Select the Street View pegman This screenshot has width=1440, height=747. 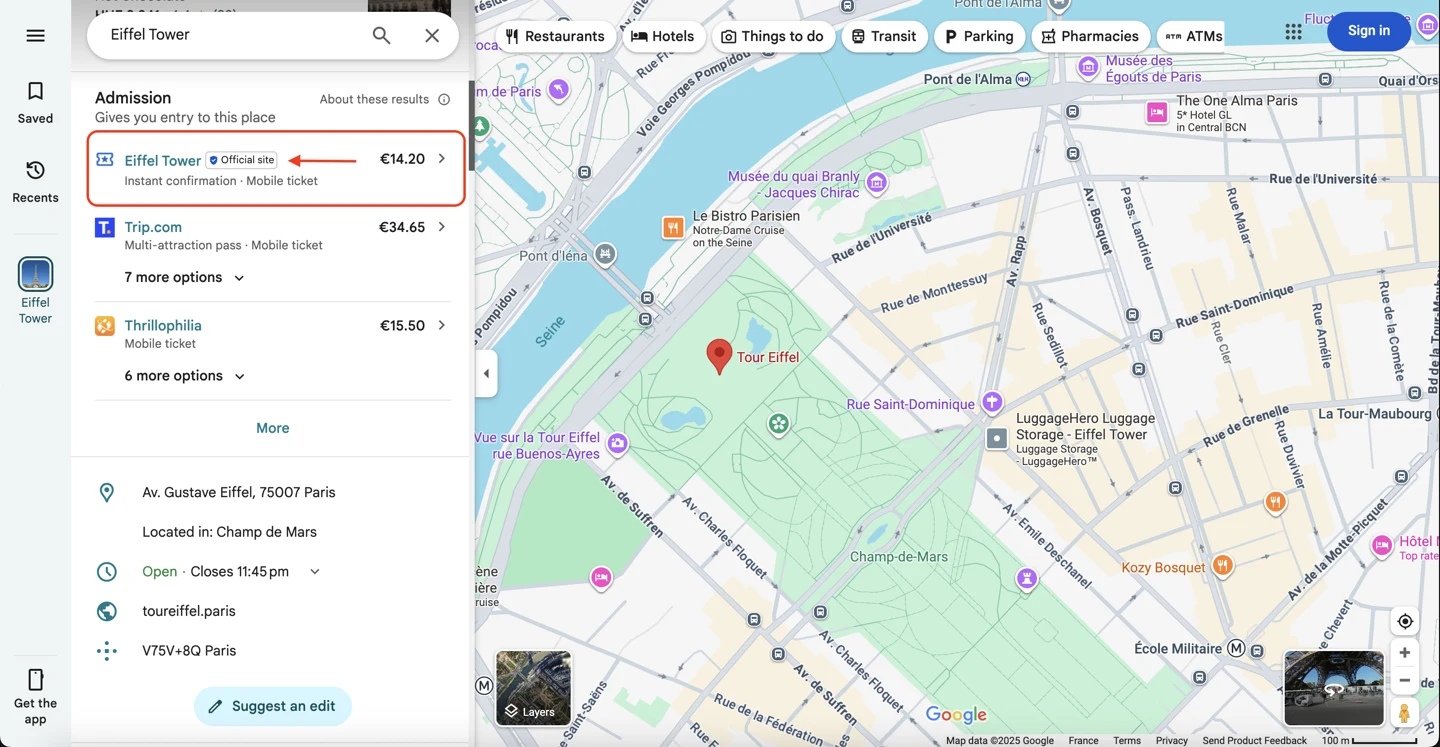click(1405, 712)
